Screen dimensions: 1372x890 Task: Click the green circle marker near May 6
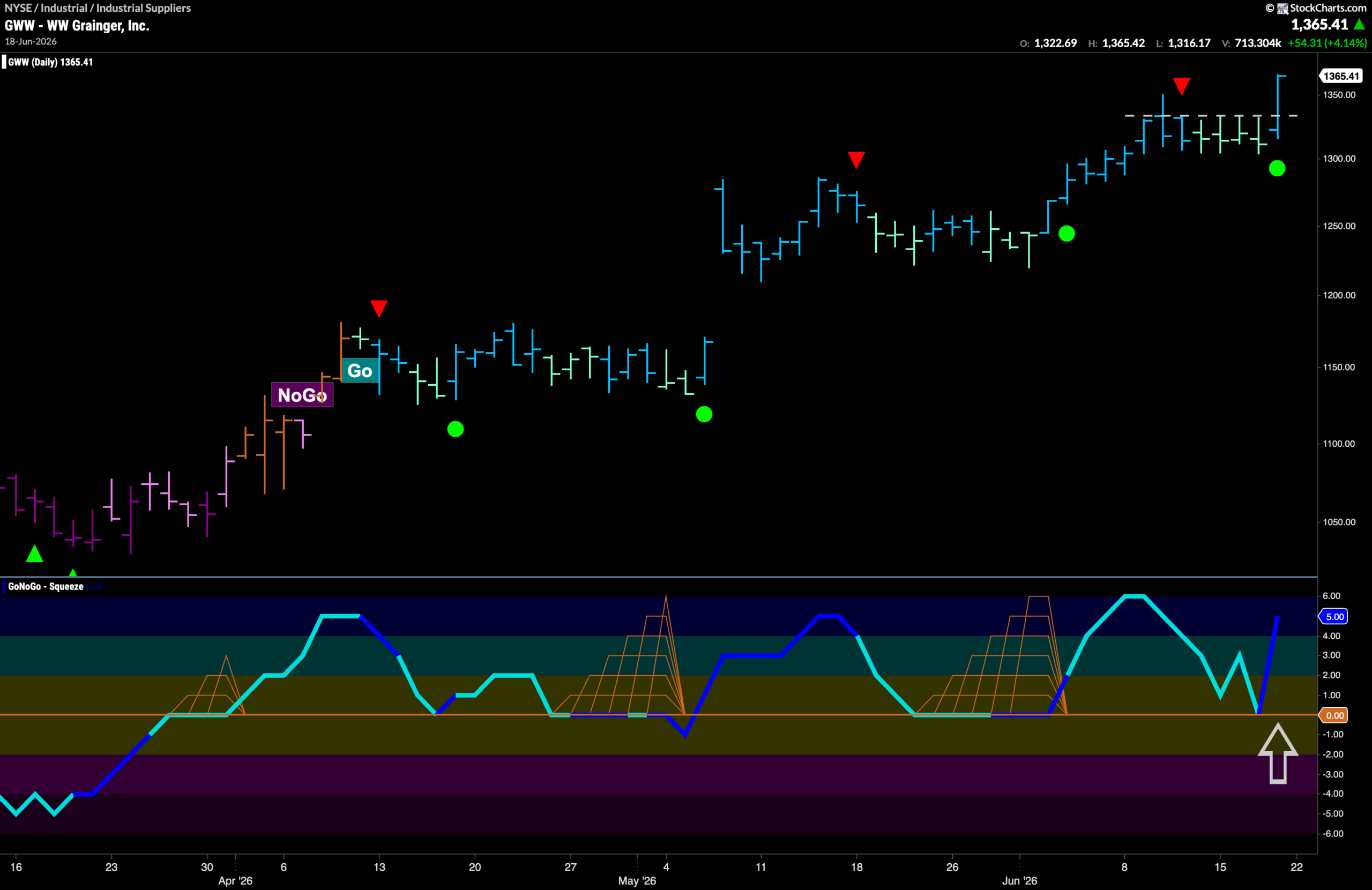click(704, 414)
